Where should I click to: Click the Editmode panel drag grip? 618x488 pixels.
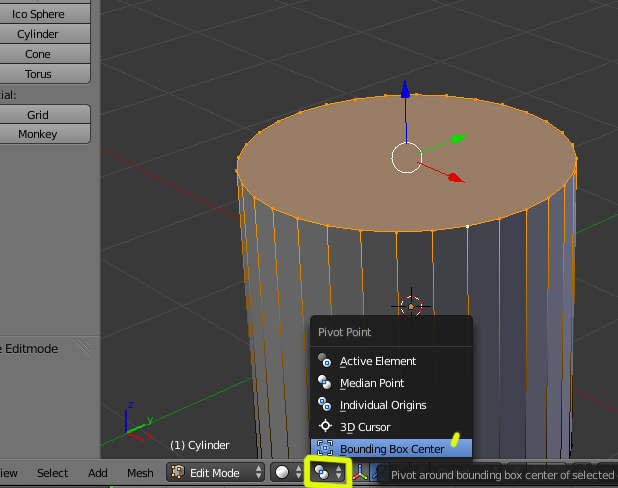point(83,347)
